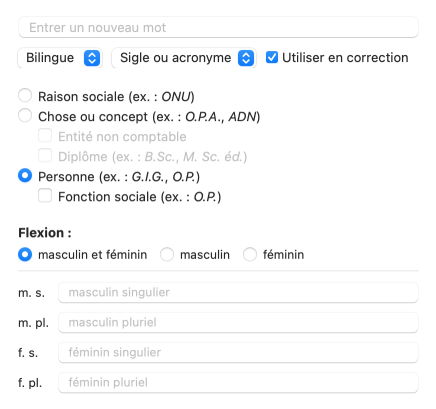
Task: Choose the féminin flexion option
Action: (250, 255)
